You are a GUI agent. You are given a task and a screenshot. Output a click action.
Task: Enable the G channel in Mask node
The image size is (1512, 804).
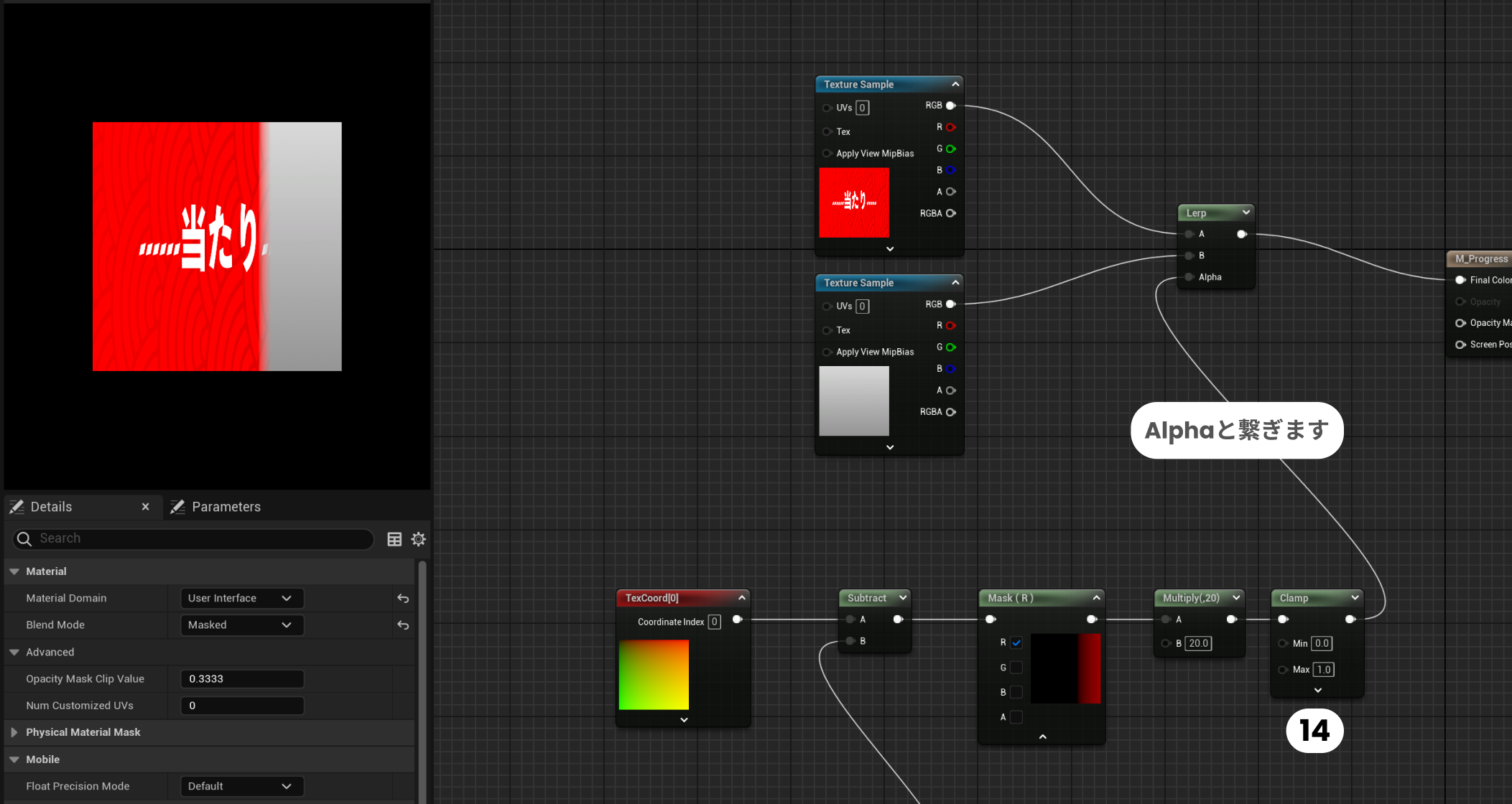(1016, 668)
